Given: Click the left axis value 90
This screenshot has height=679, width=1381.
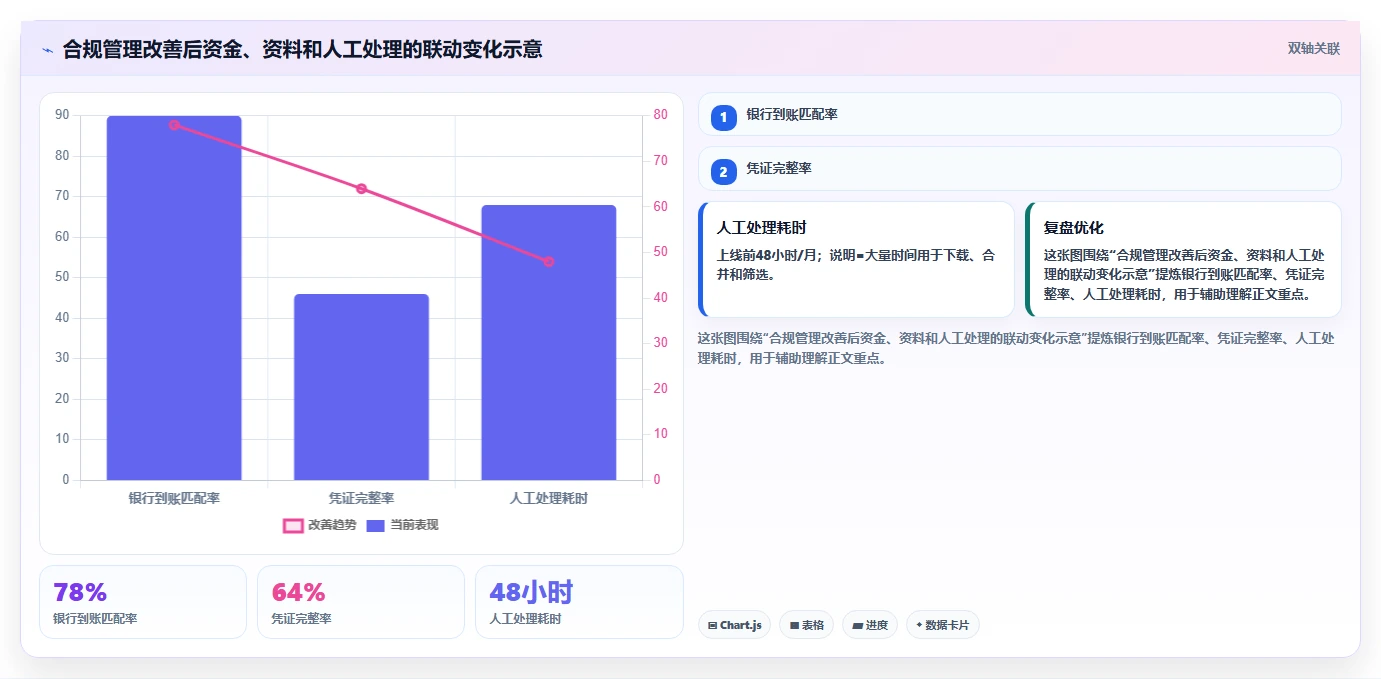Looking at the screenshot, I should [x=62, y=115].
